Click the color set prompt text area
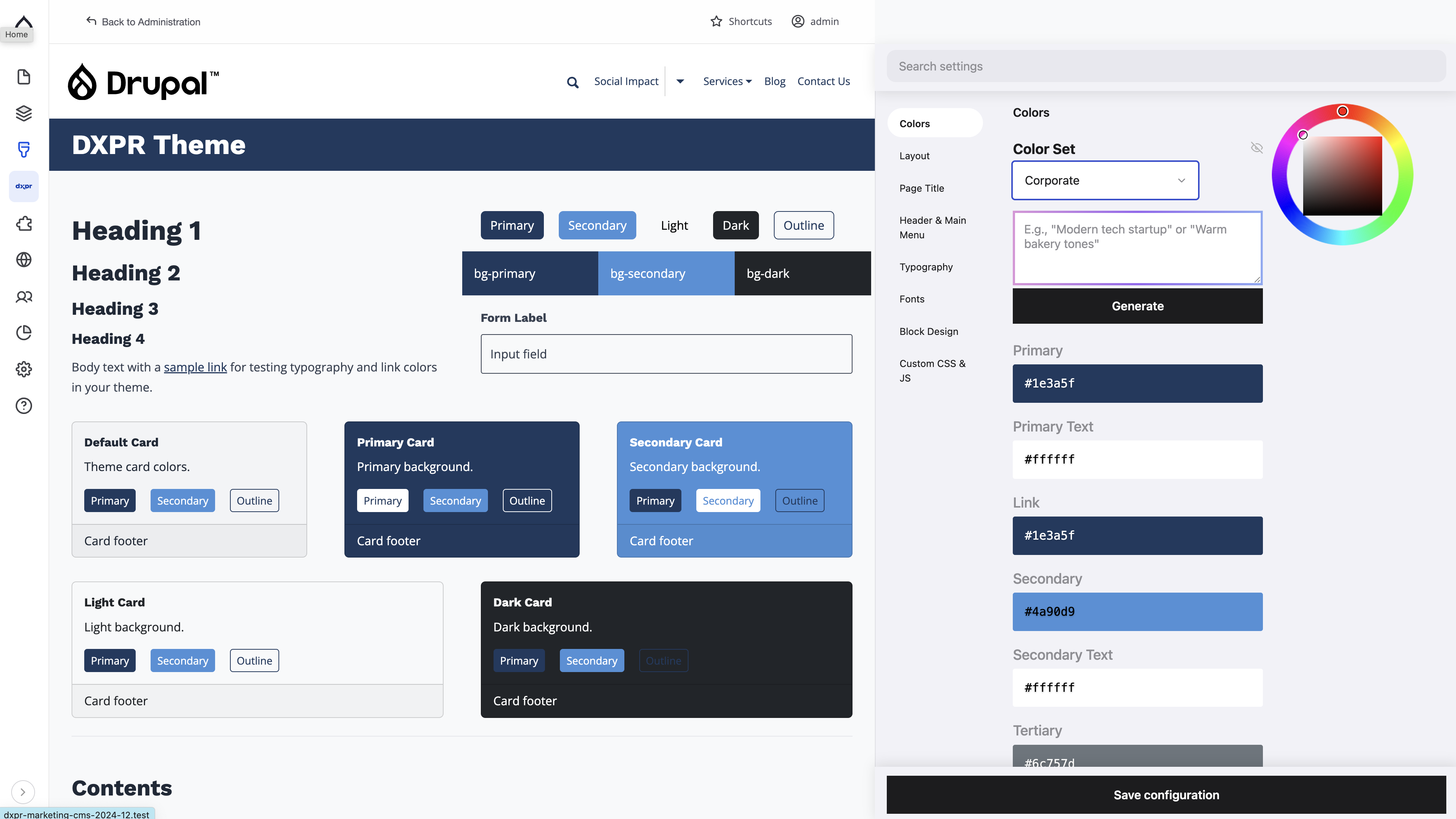 pos(1137,248)
